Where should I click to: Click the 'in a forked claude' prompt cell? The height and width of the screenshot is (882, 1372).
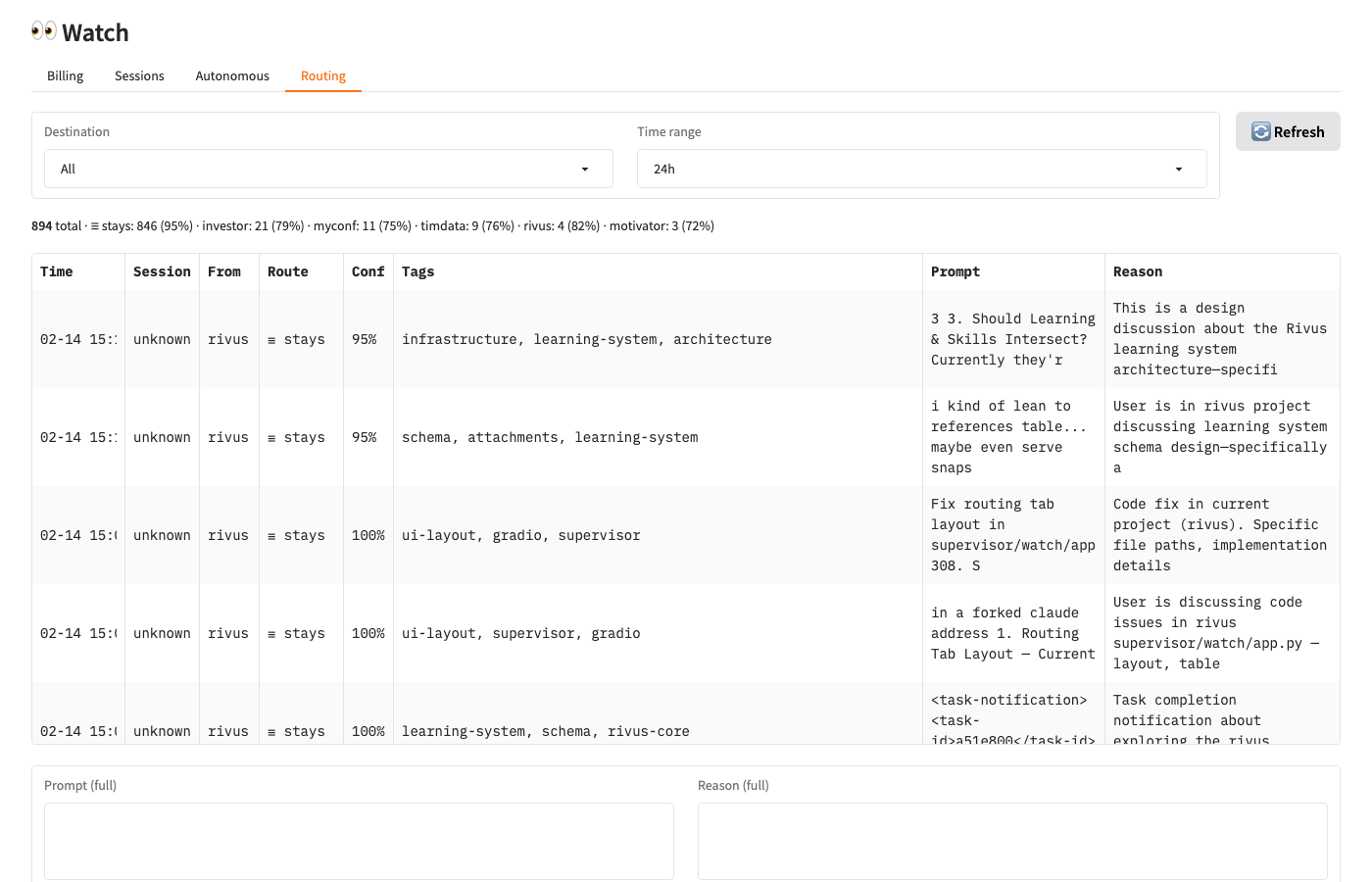[1012, 633]
